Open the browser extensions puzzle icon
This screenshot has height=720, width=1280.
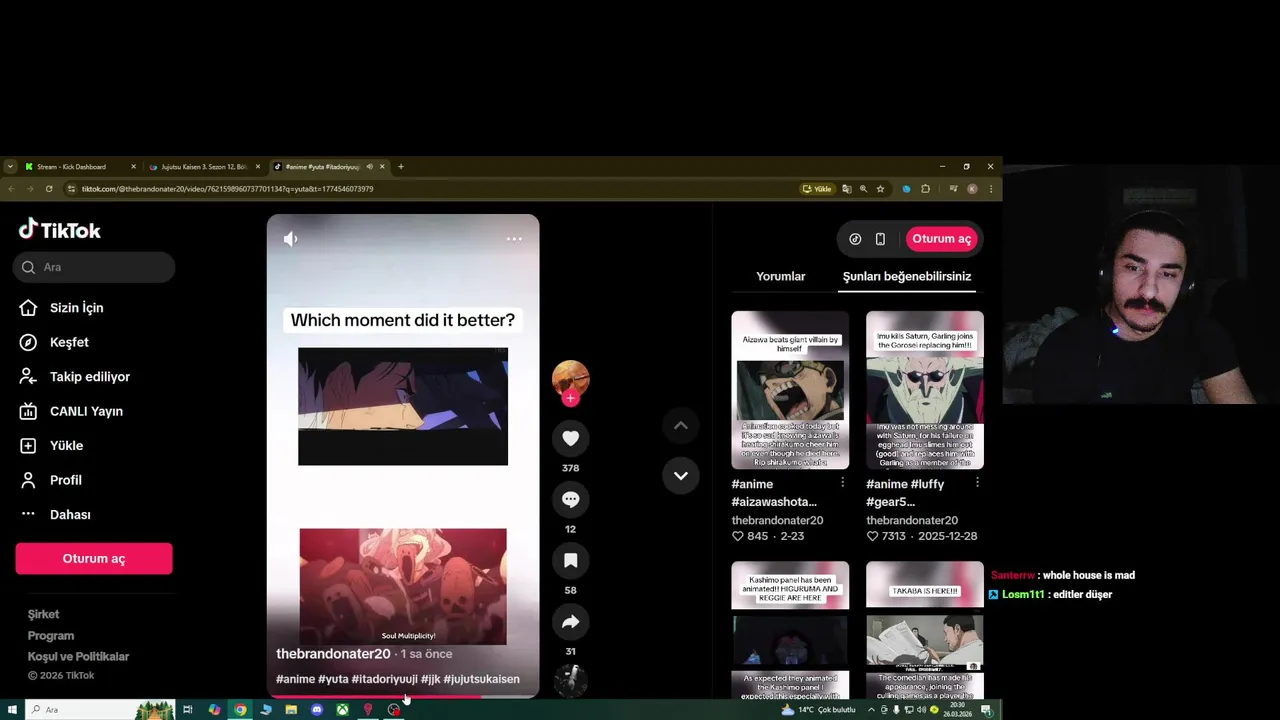click(x=926, y=189)
